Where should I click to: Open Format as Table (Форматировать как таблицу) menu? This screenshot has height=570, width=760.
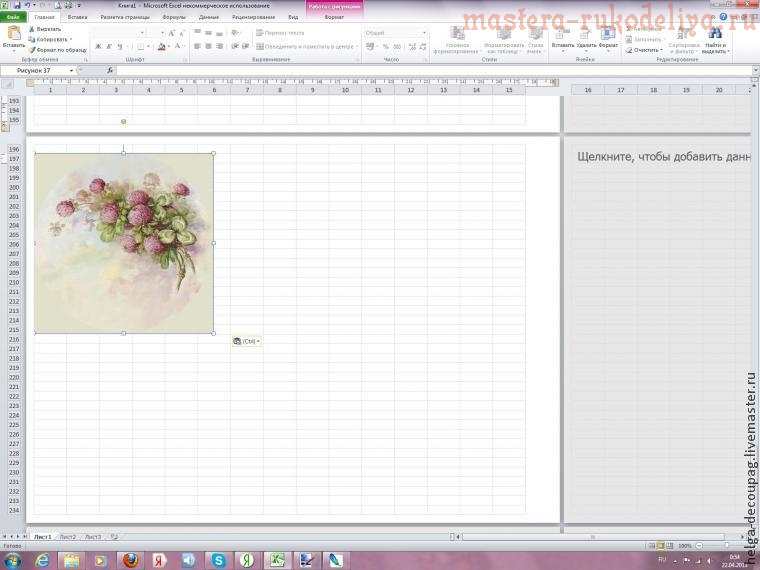click(504, 40)
